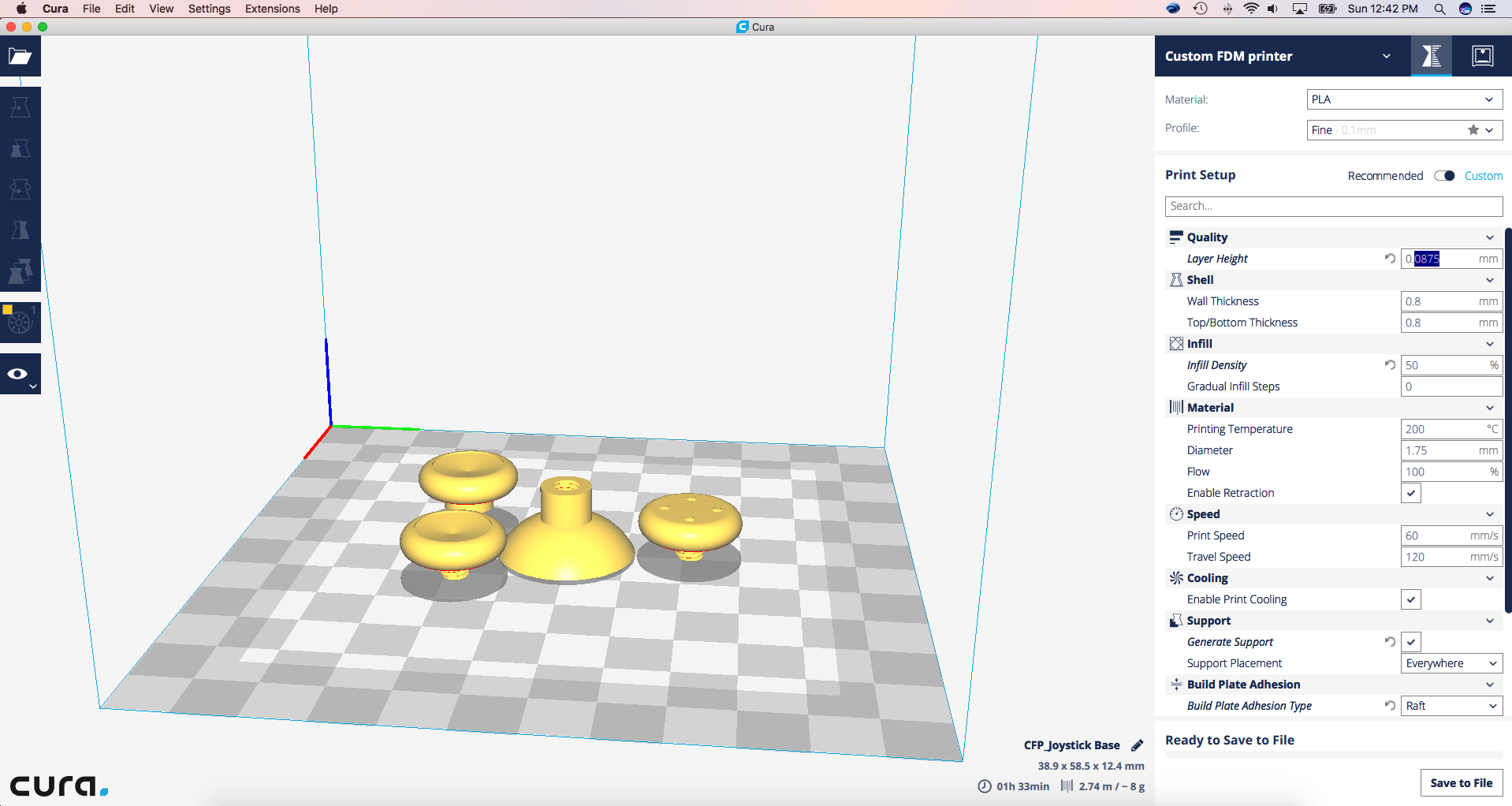
Task: Open the Wi-Fi status menu
Action: point(1251,9)
